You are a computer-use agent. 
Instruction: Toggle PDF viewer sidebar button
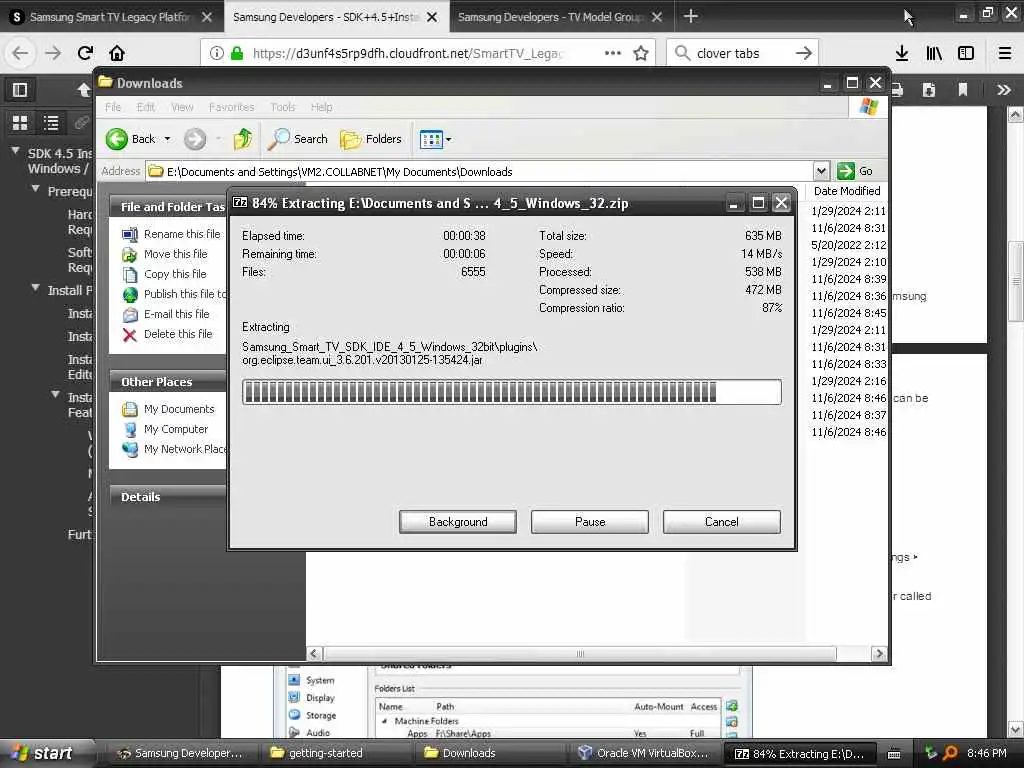pyautogui.click(x=20, y=89)
